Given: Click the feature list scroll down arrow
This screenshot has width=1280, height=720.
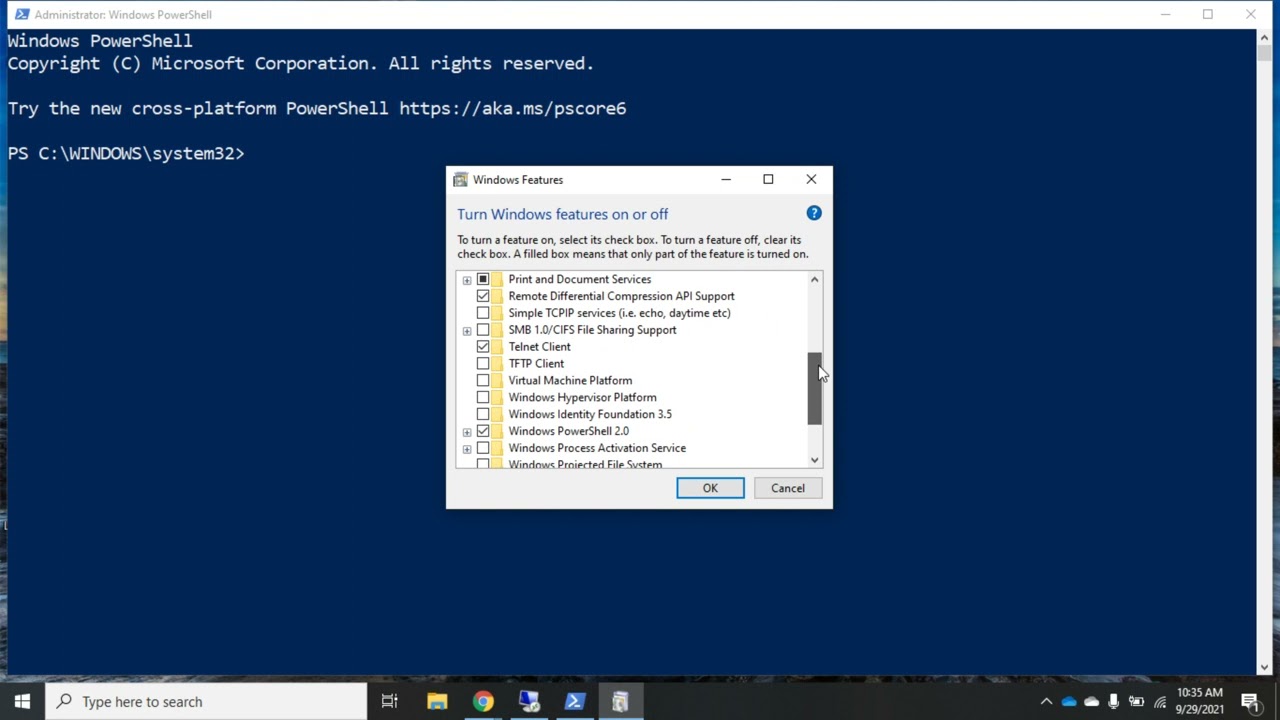Looking at the screenshot, I should (815, 460).
